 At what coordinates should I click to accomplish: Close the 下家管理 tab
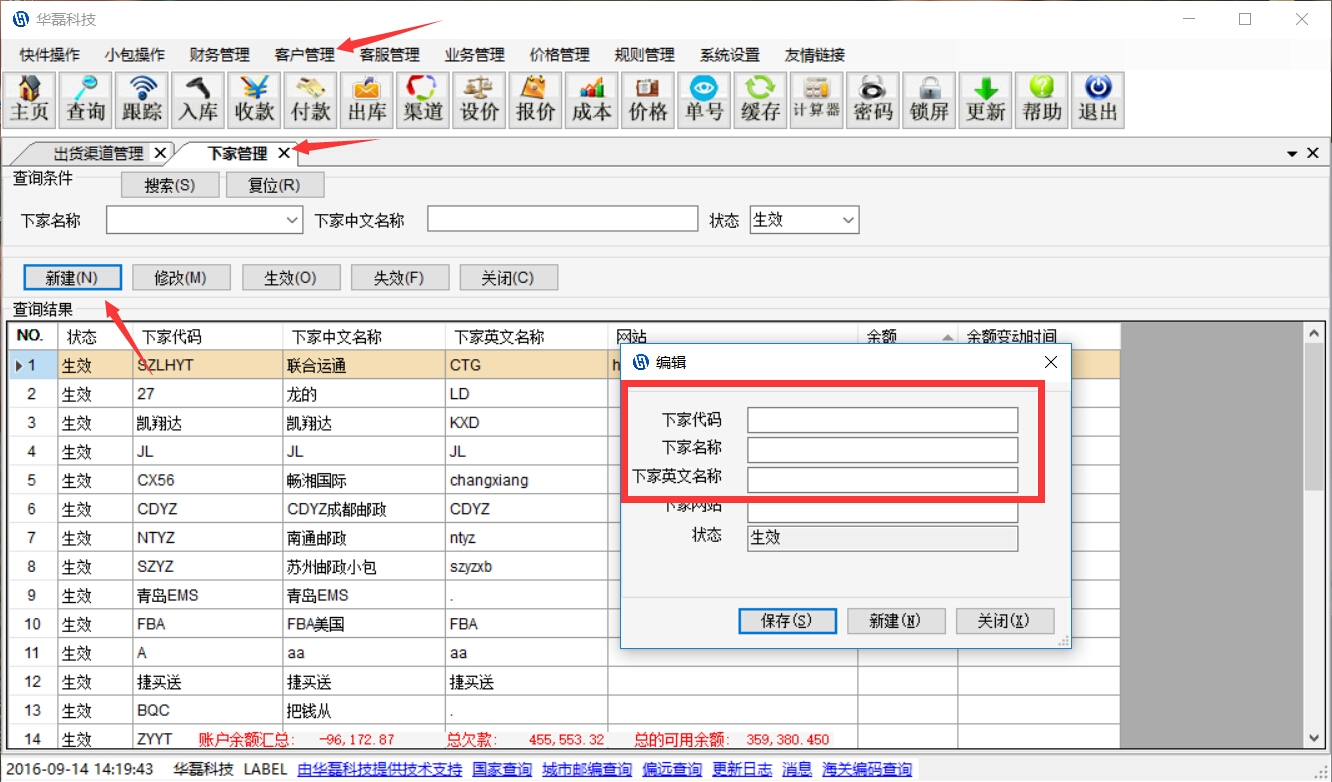(284, 153)
